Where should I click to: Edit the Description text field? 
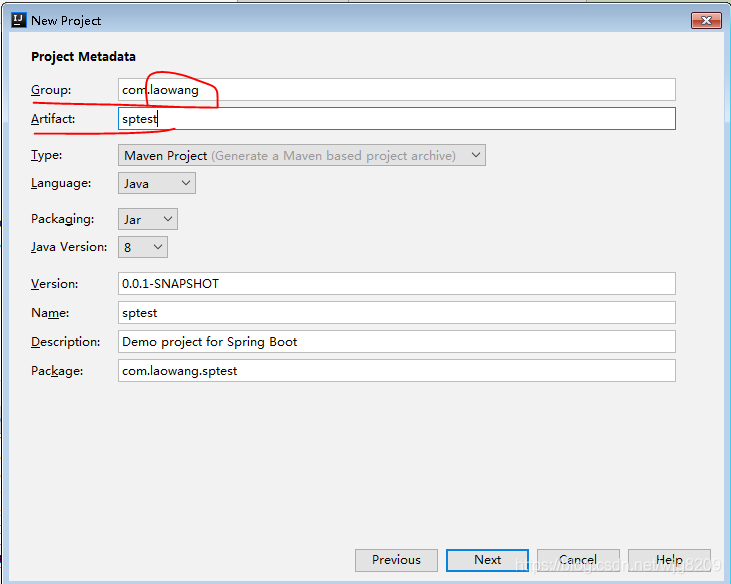pyautogui.click(x=397, y=342)
